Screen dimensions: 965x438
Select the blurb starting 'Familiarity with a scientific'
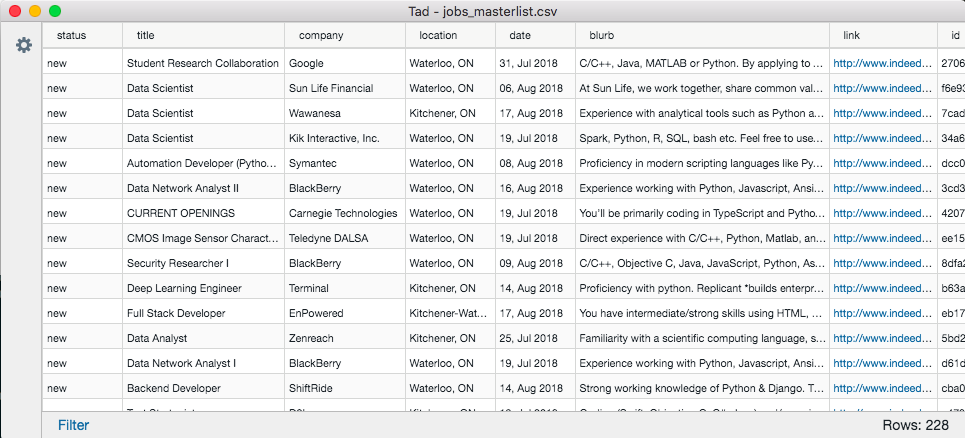(702, 338)
